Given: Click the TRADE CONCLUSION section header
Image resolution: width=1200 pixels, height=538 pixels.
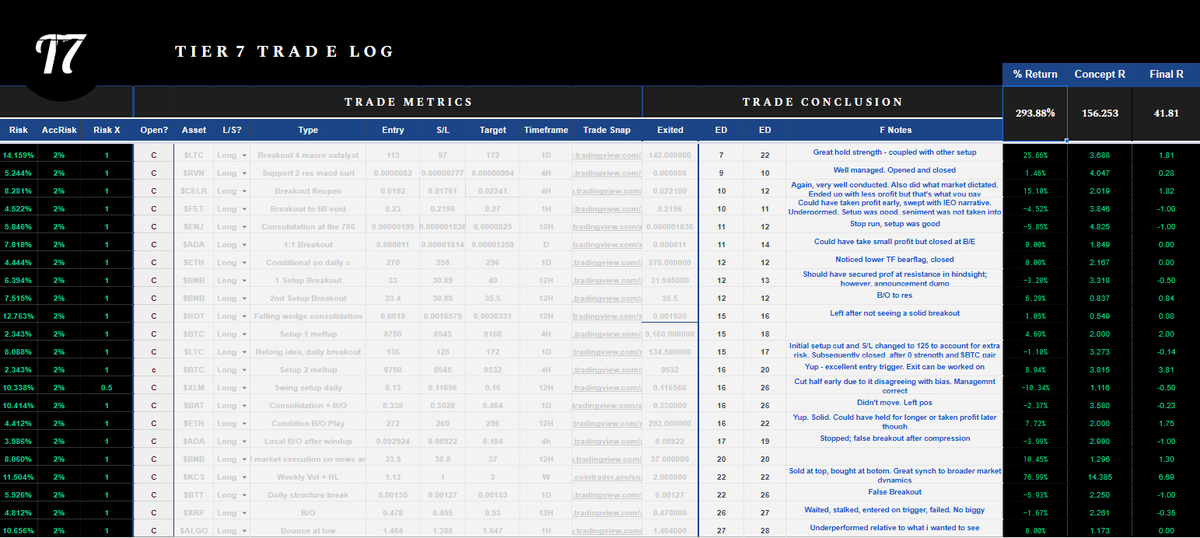Looking at the screenshot, I should click(822, 102).
